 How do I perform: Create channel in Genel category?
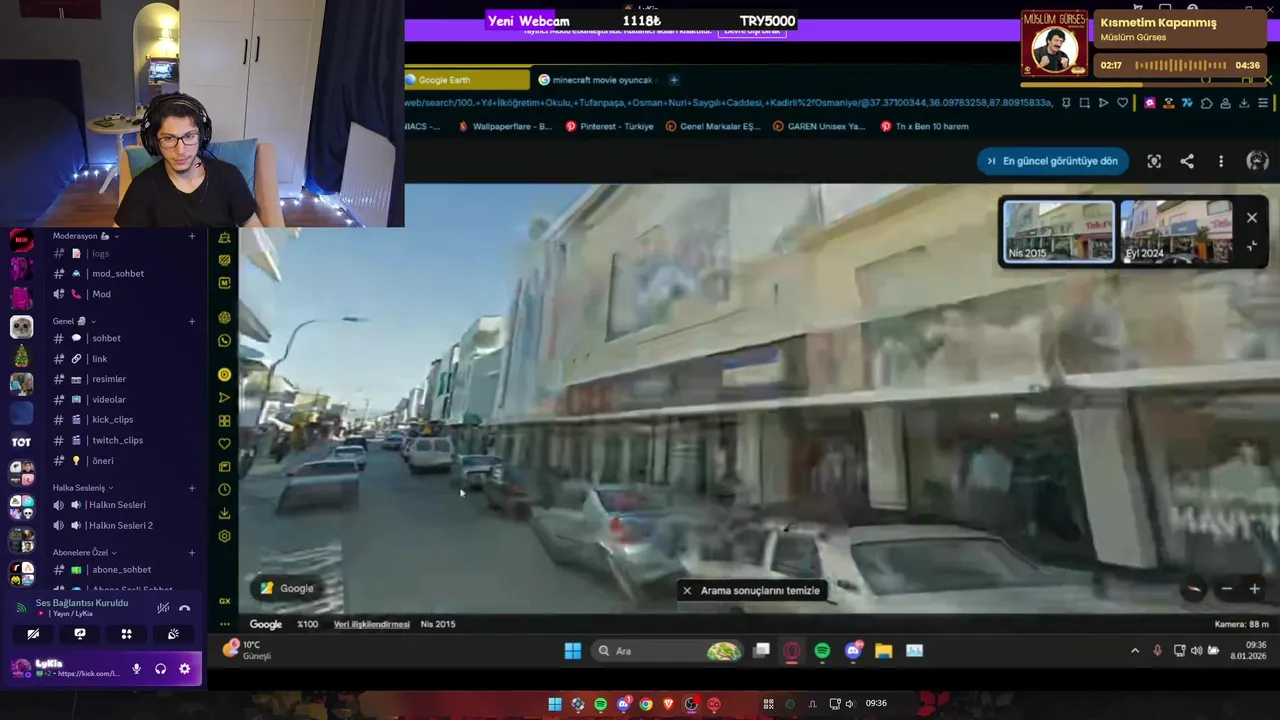point(192,321)
